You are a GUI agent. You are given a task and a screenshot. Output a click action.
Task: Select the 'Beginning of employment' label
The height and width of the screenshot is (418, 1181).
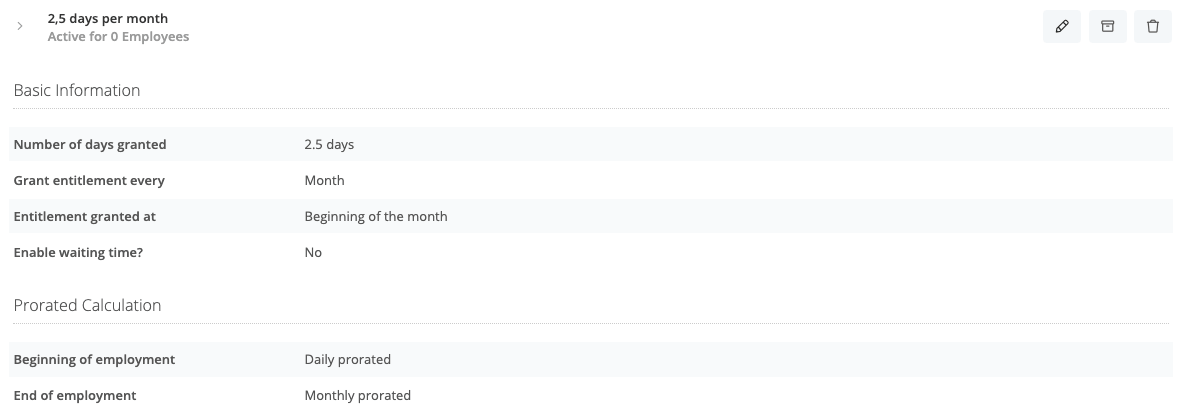click(x=94, y=359)
